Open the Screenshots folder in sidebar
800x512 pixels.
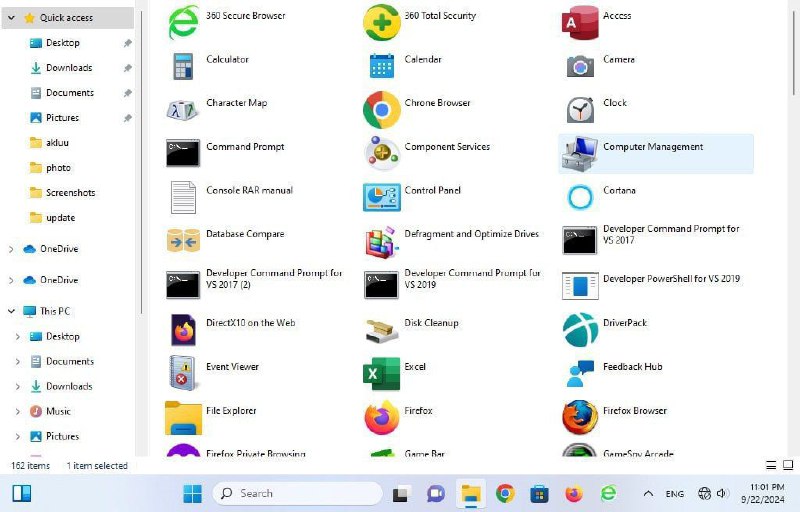click(x=68, y=193)
